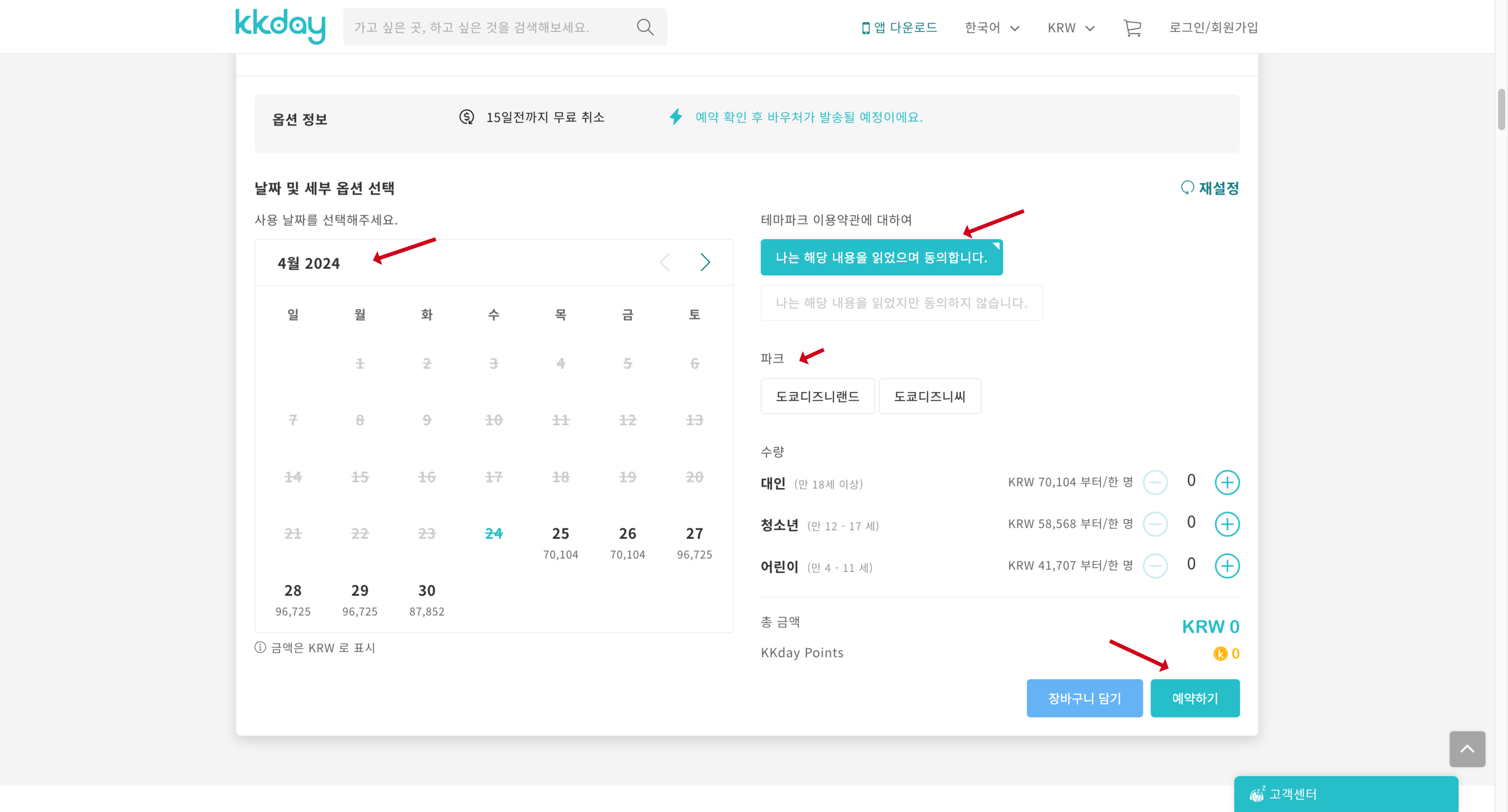
Task: Click 앱 다운로드 app download link
Action: click(899, 28)
